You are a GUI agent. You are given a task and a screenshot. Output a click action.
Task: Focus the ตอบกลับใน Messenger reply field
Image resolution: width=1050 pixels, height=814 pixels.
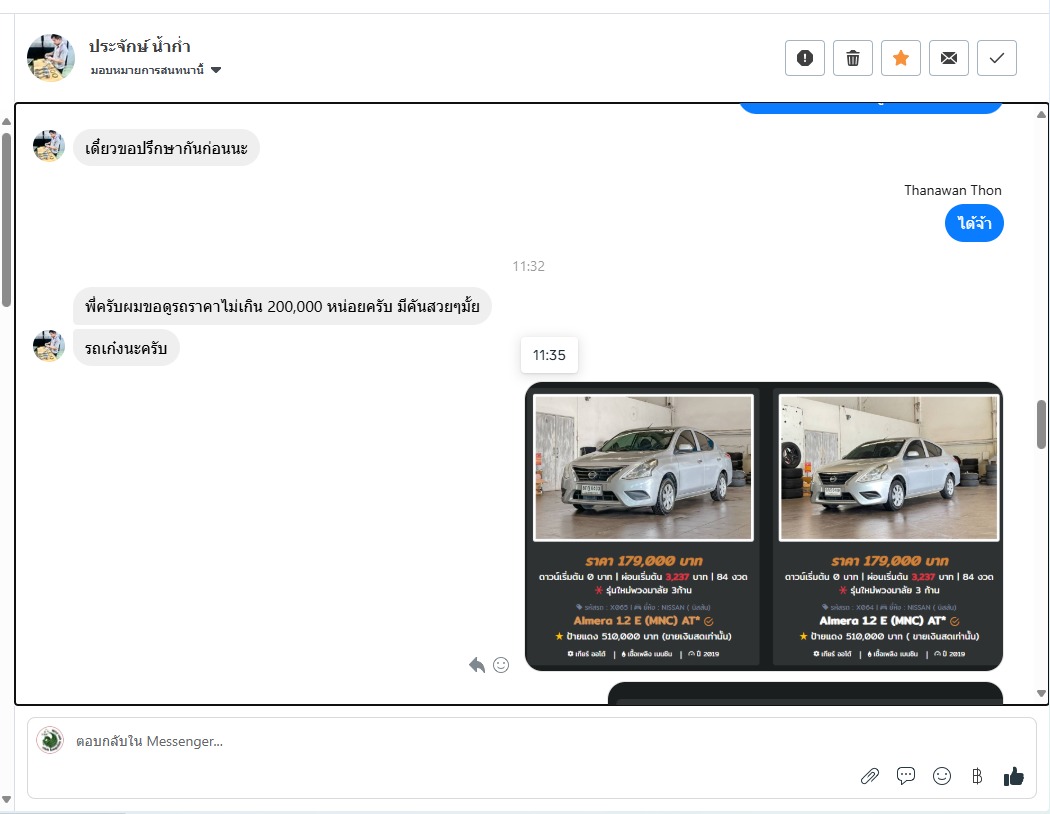point(450,742)
